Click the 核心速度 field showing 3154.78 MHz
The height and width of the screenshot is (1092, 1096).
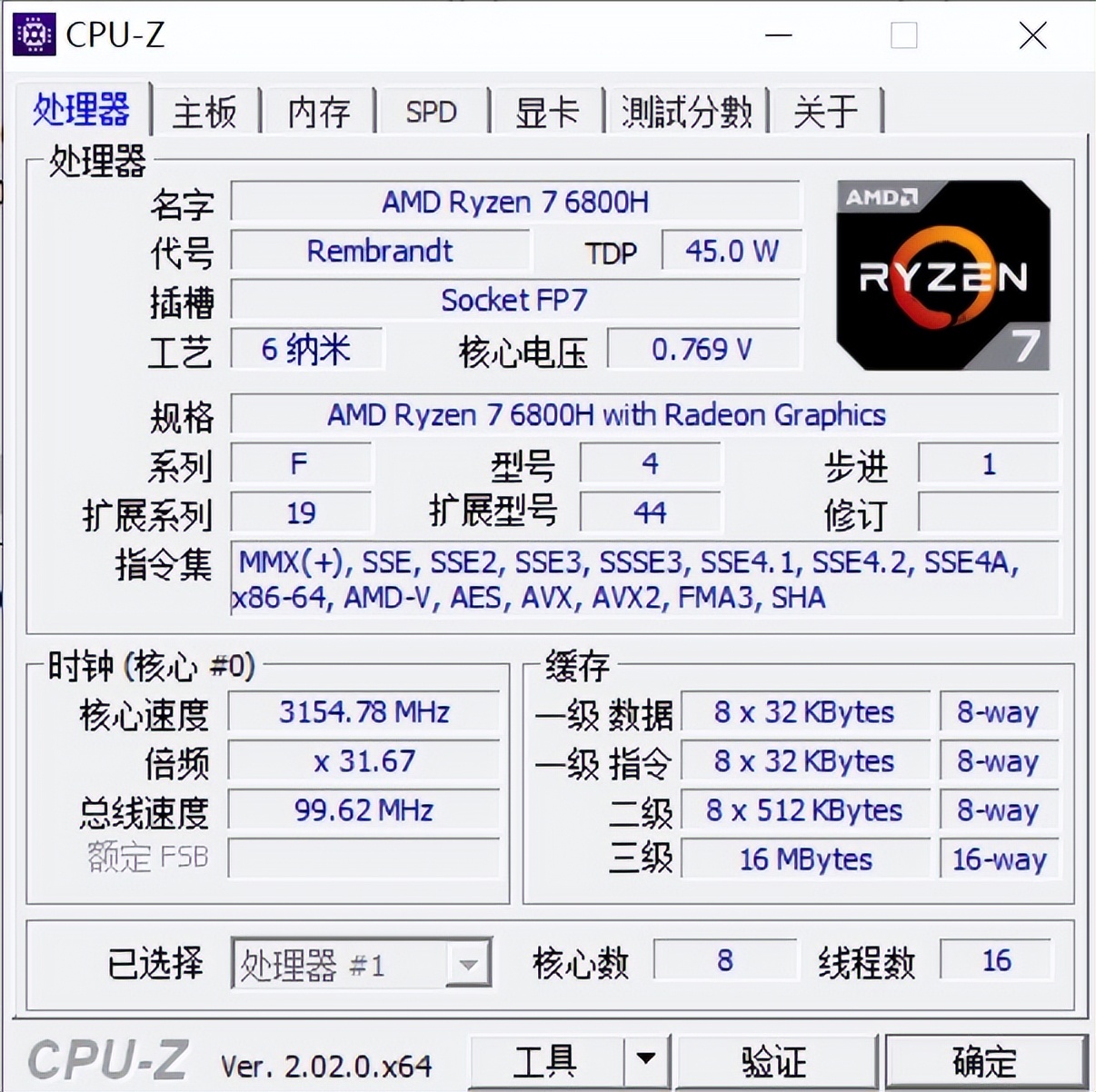(x=364, y=712)
